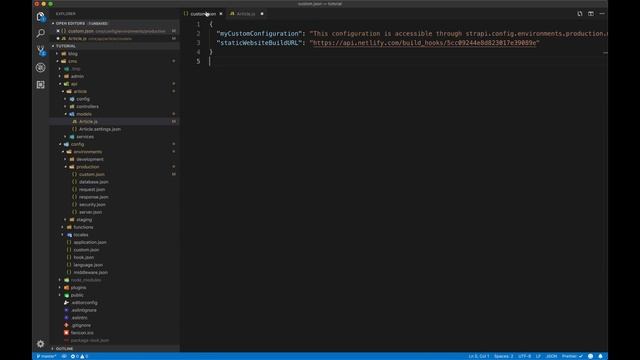Open the Search view in activity bar
Image resolution: width=640 pixels, height=360 pixels.
tap(40, 33)
